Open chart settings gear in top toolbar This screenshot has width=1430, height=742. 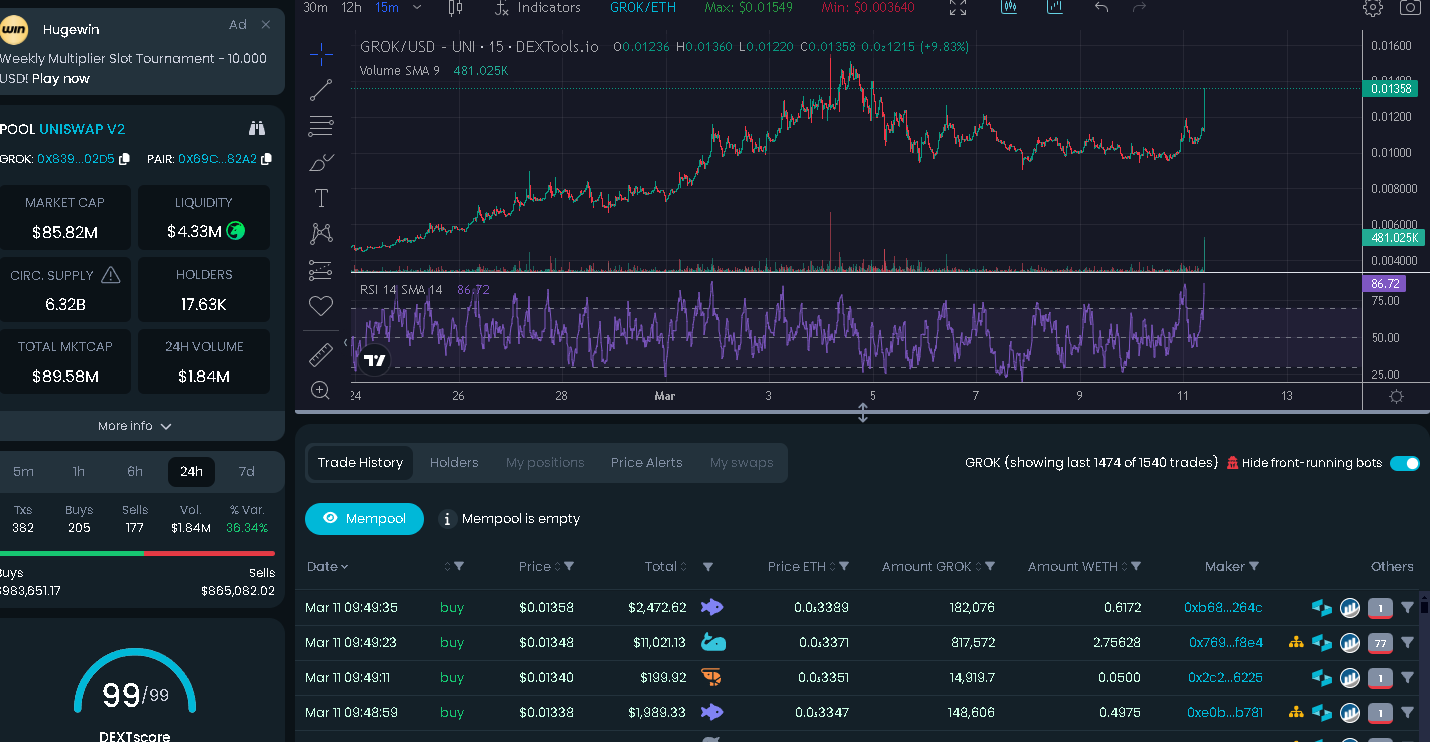(1373, 7)
